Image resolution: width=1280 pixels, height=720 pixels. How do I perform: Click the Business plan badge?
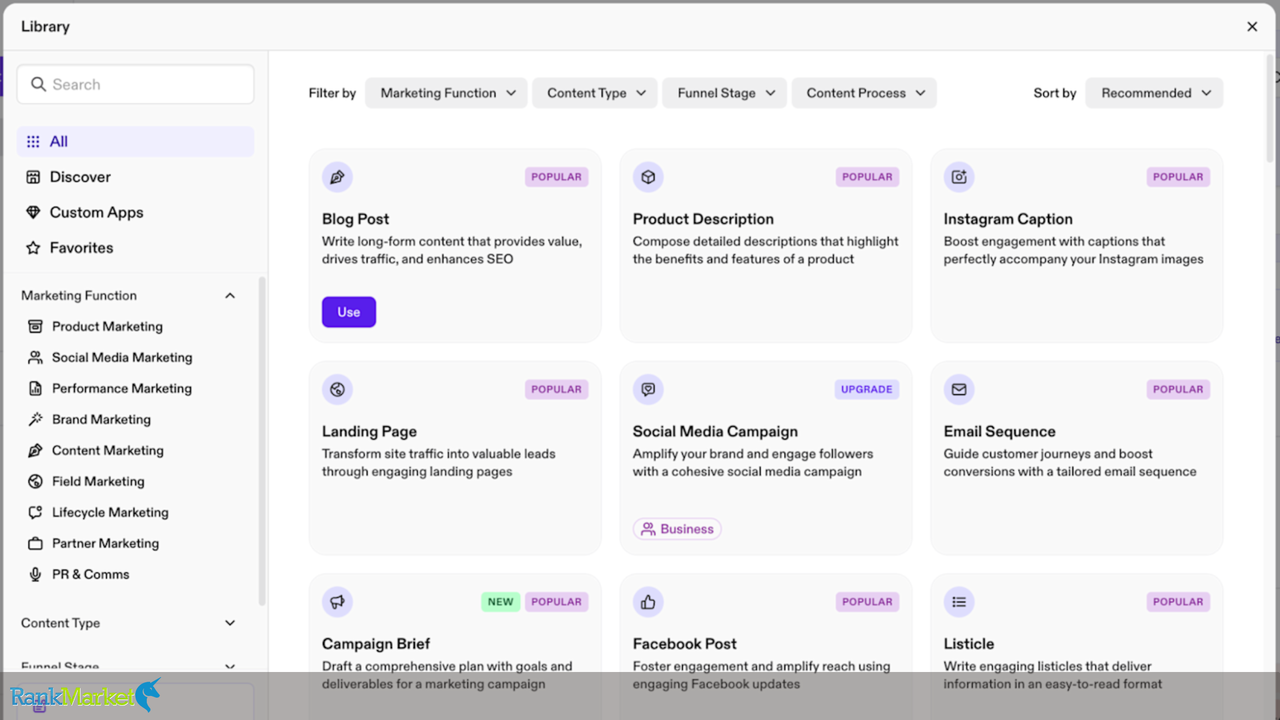click(x=677, y=529)
